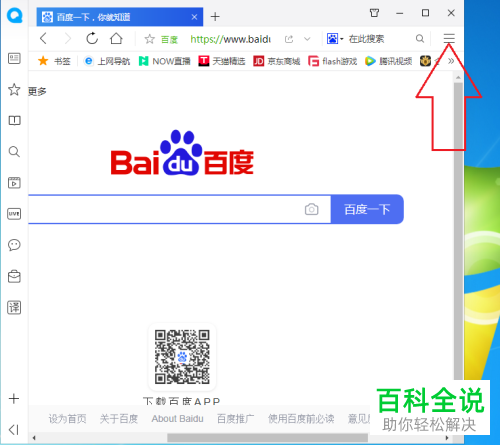Screen dimensions: 500x445
Task: Maximize the browser window
Action: tap(425, 13)
